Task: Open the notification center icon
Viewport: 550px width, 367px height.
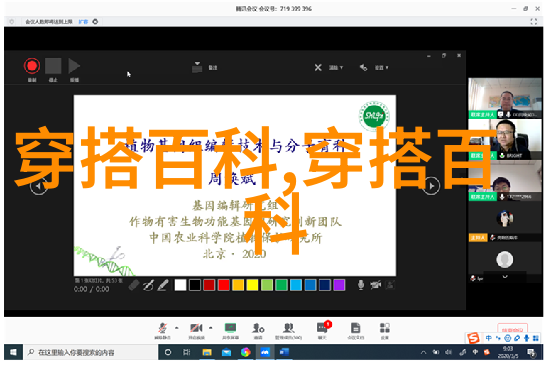Action: pyautogui.click(x=531, y=352)
